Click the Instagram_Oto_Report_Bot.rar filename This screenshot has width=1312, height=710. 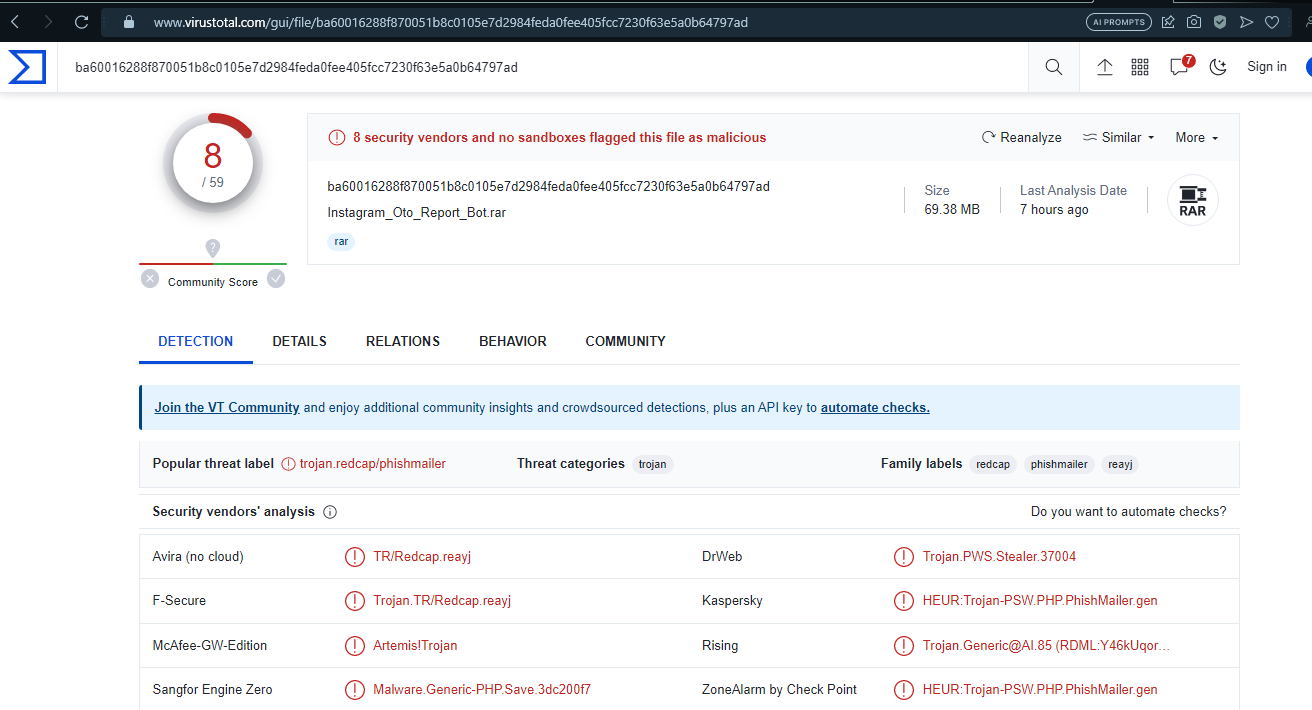[x=416, y=213]
